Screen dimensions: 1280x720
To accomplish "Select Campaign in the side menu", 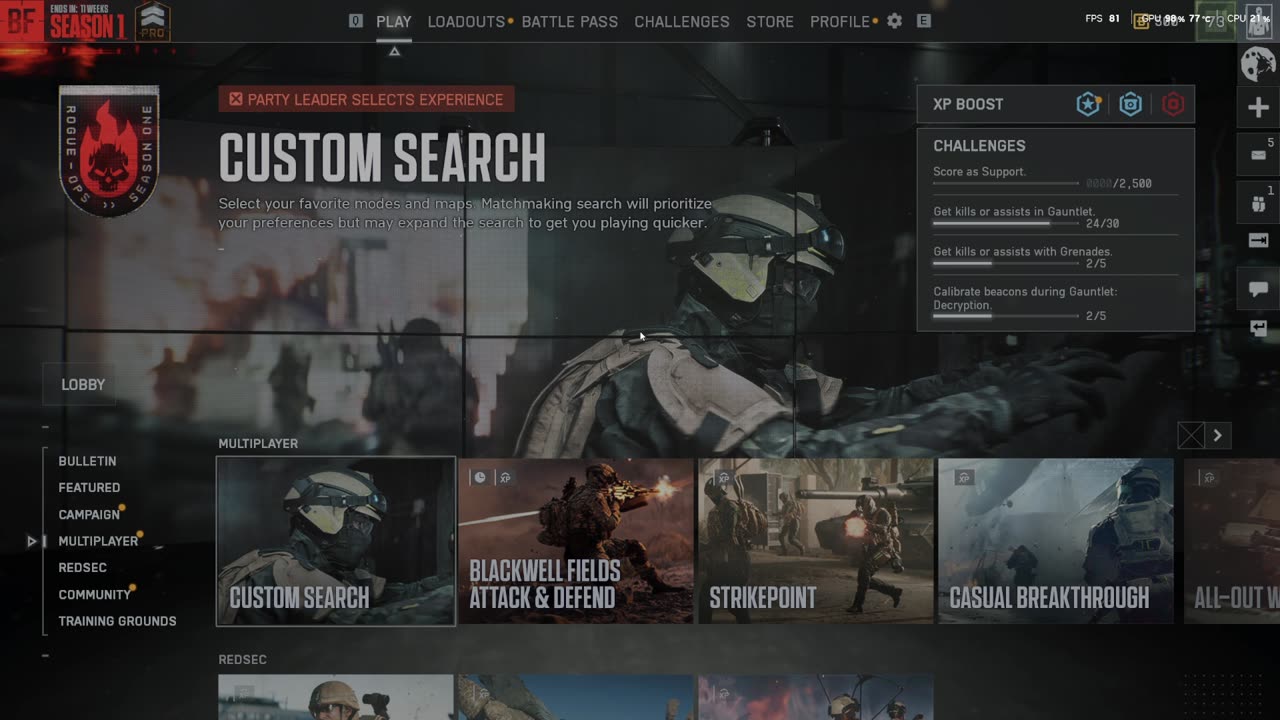I will [x=89, y=514].
